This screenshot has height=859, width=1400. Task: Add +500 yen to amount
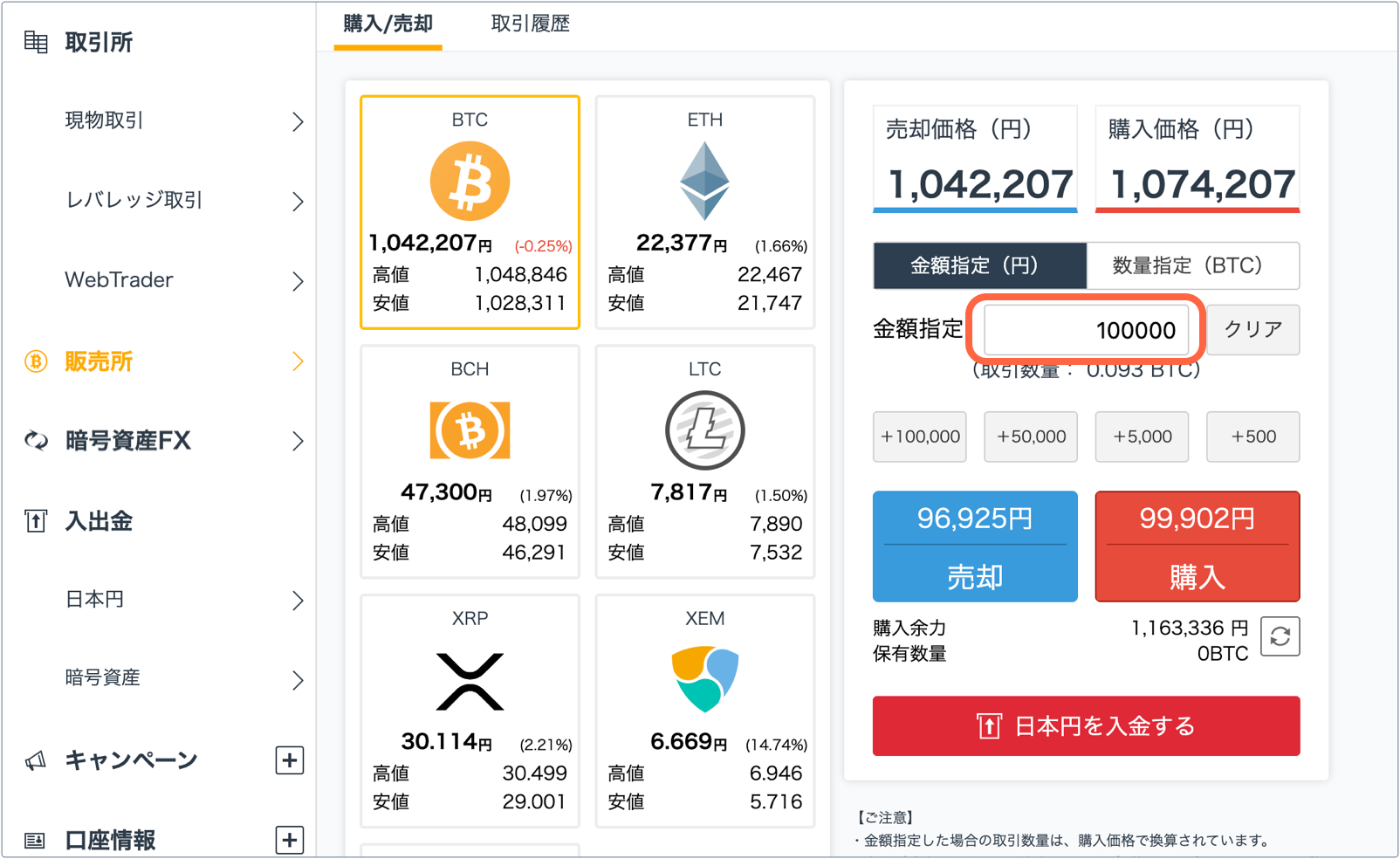point(1252,436)
